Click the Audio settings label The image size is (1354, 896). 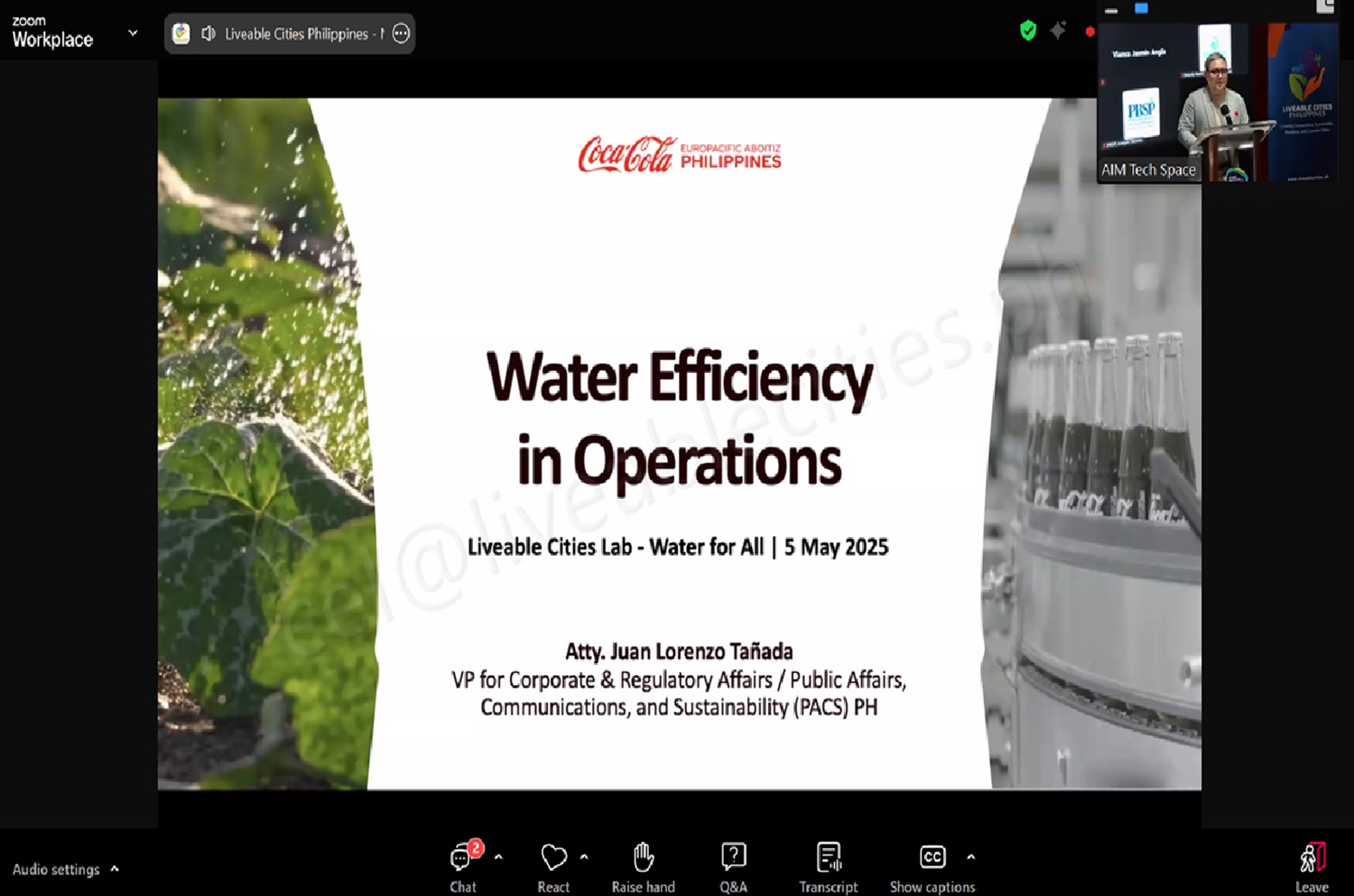56,870
